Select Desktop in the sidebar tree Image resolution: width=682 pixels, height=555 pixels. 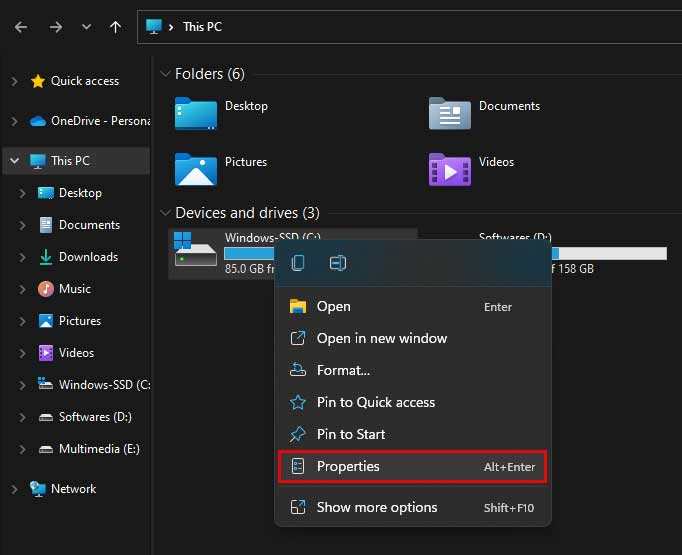coord(80,193)
